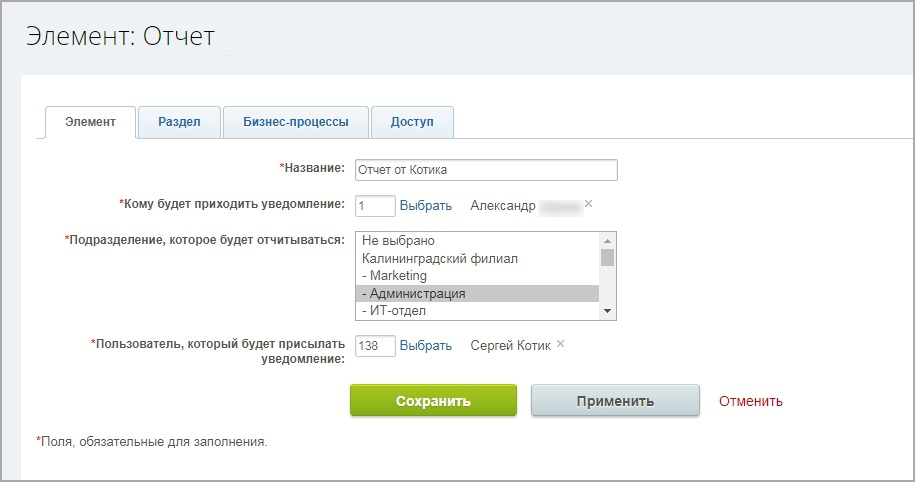The image size is (915, 482).
Task: Remove Сергей Котик user selection
Action: click(560, 344)
